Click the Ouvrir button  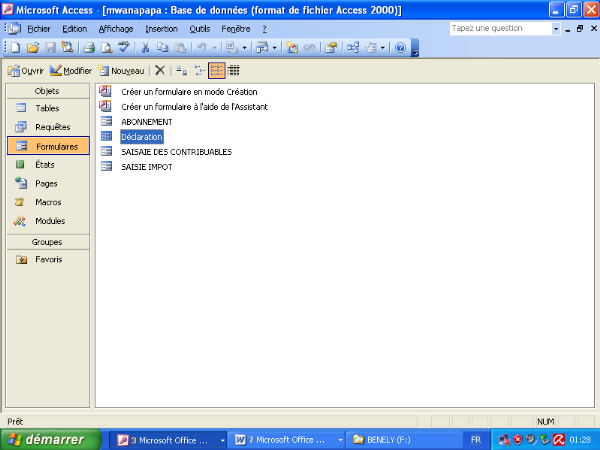click(x=26, y=70)
